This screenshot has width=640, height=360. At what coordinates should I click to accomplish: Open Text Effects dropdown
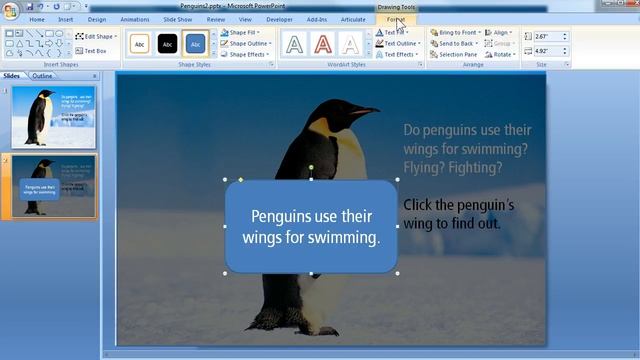pos(397,54)
